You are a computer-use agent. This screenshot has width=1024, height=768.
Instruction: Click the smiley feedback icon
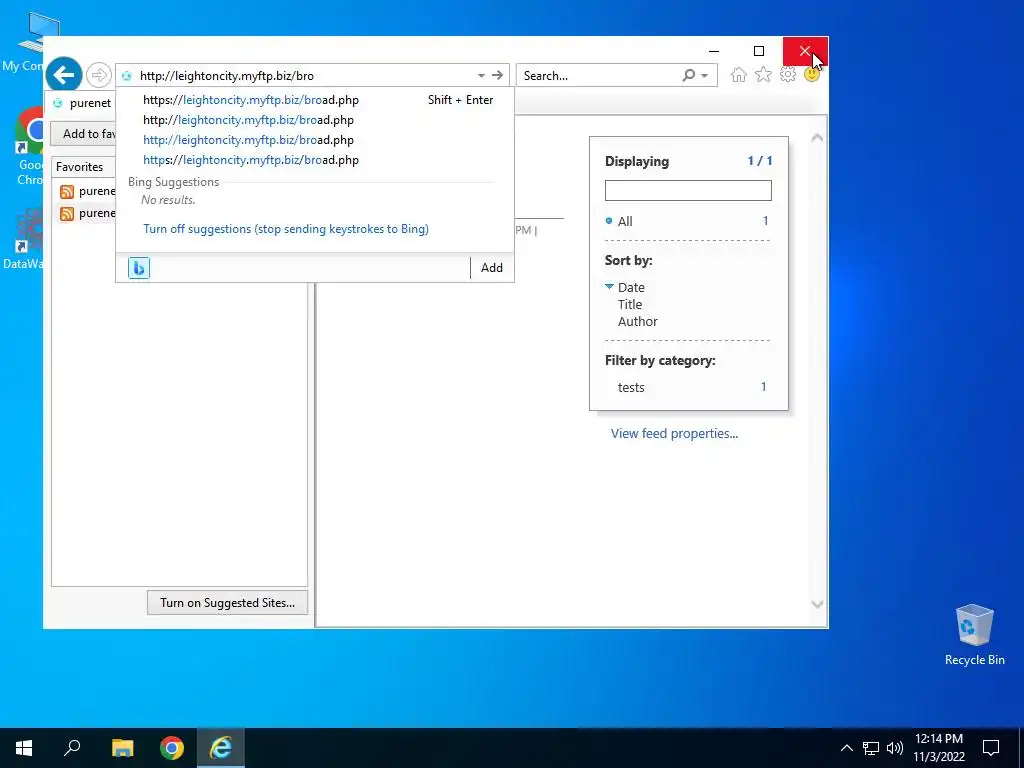(x=812, y=74)
